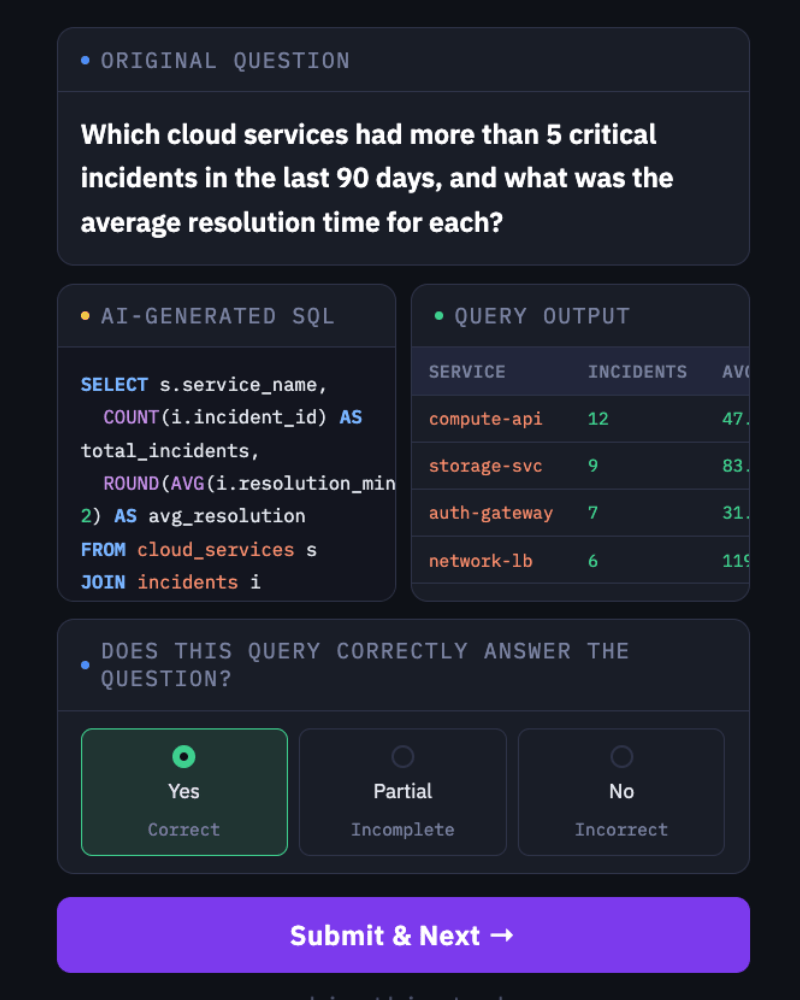Select the Yes Correct radio option
This screenshot has width=800, height=1000.
[184, 791]
